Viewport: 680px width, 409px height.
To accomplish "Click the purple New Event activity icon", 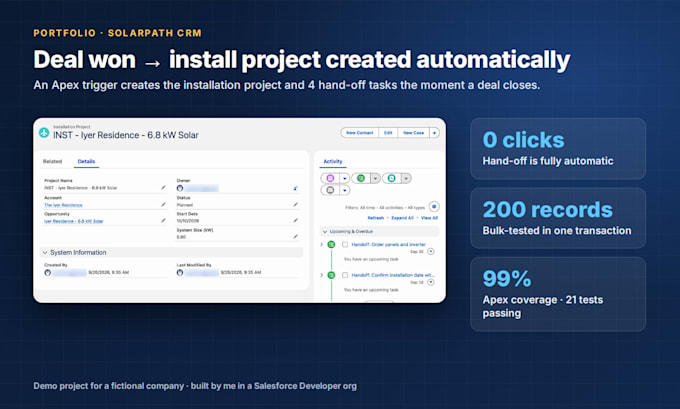I will click(330, 178).
